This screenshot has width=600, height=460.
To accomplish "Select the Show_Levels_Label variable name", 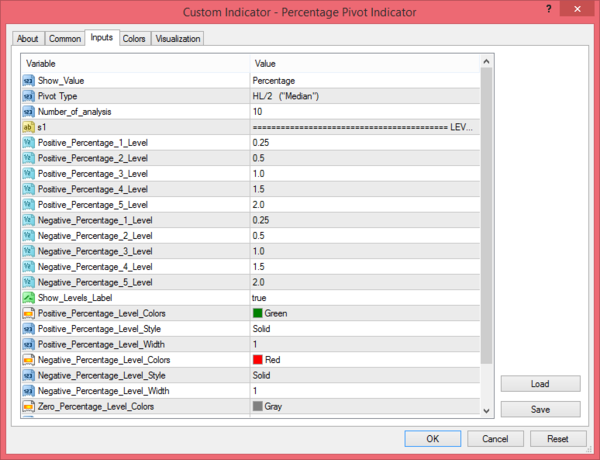I will pos(75,298).
